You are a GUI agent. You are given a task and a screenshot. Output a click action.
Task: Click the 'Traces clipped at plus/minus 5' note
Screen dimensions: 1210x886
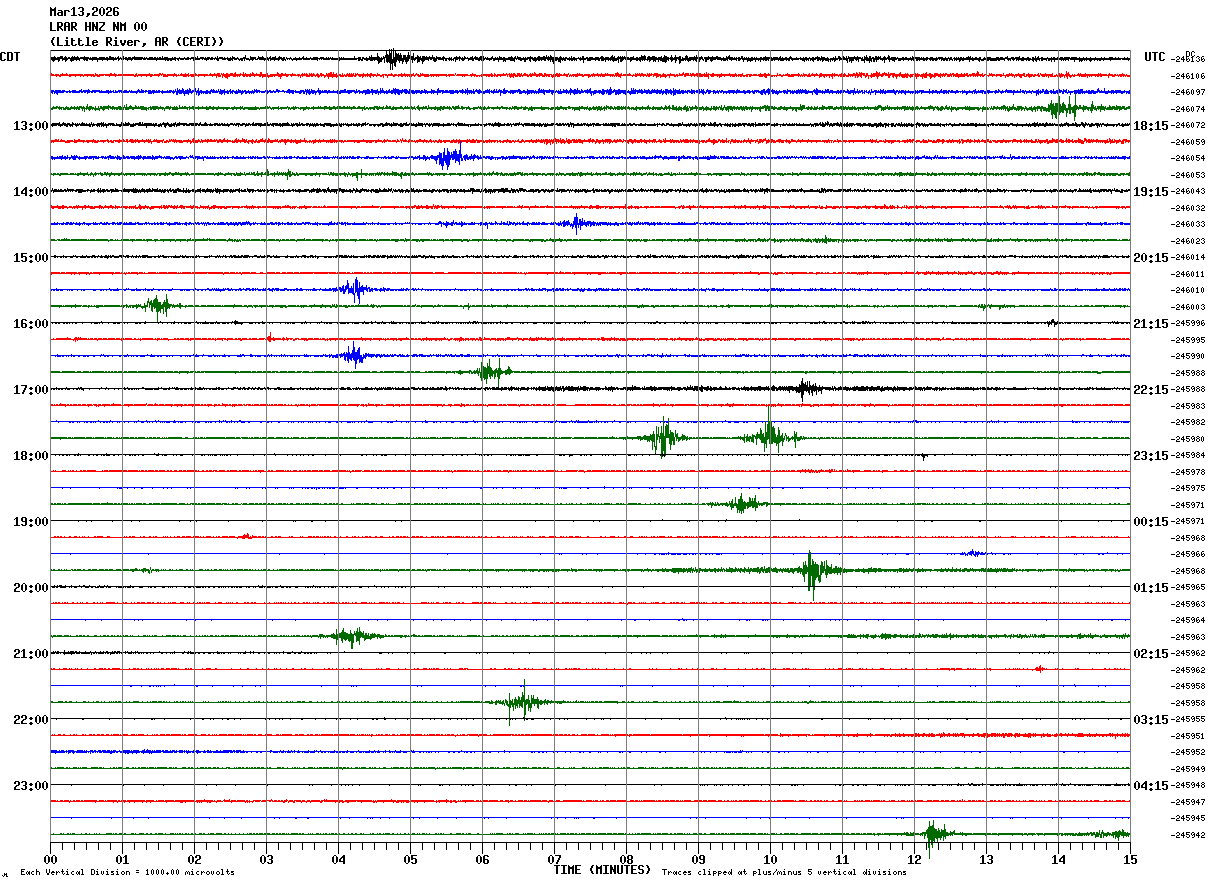tap(784, 872)
